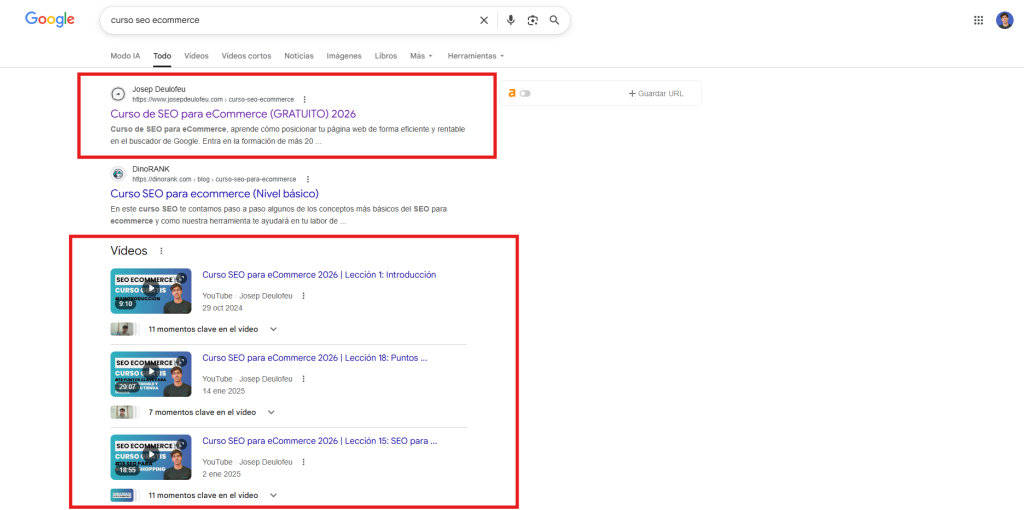Switch to the Modo IA tab
The width and height of the screenshot is (1024, 510).
125,56
